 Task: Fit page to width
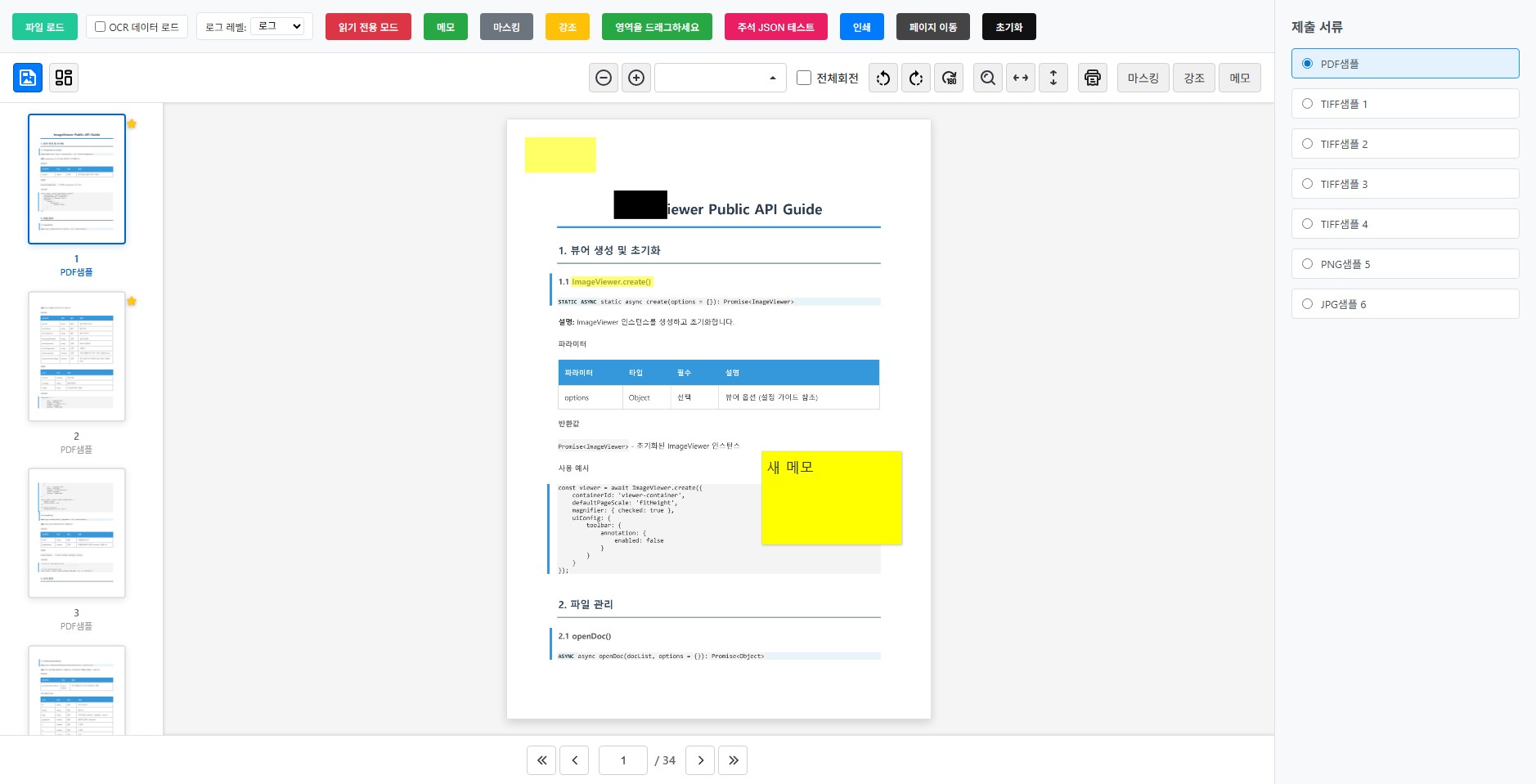point(1021,78)
